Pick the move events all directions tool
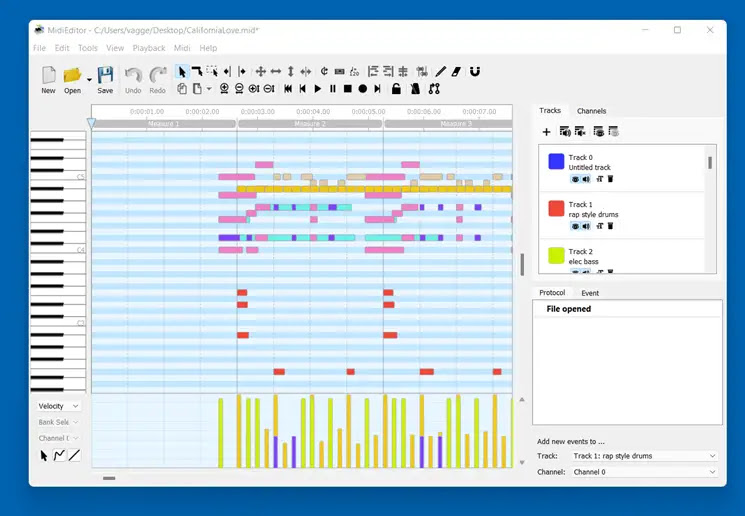Screen dimensions: 745x516 (x=260, y=72)
